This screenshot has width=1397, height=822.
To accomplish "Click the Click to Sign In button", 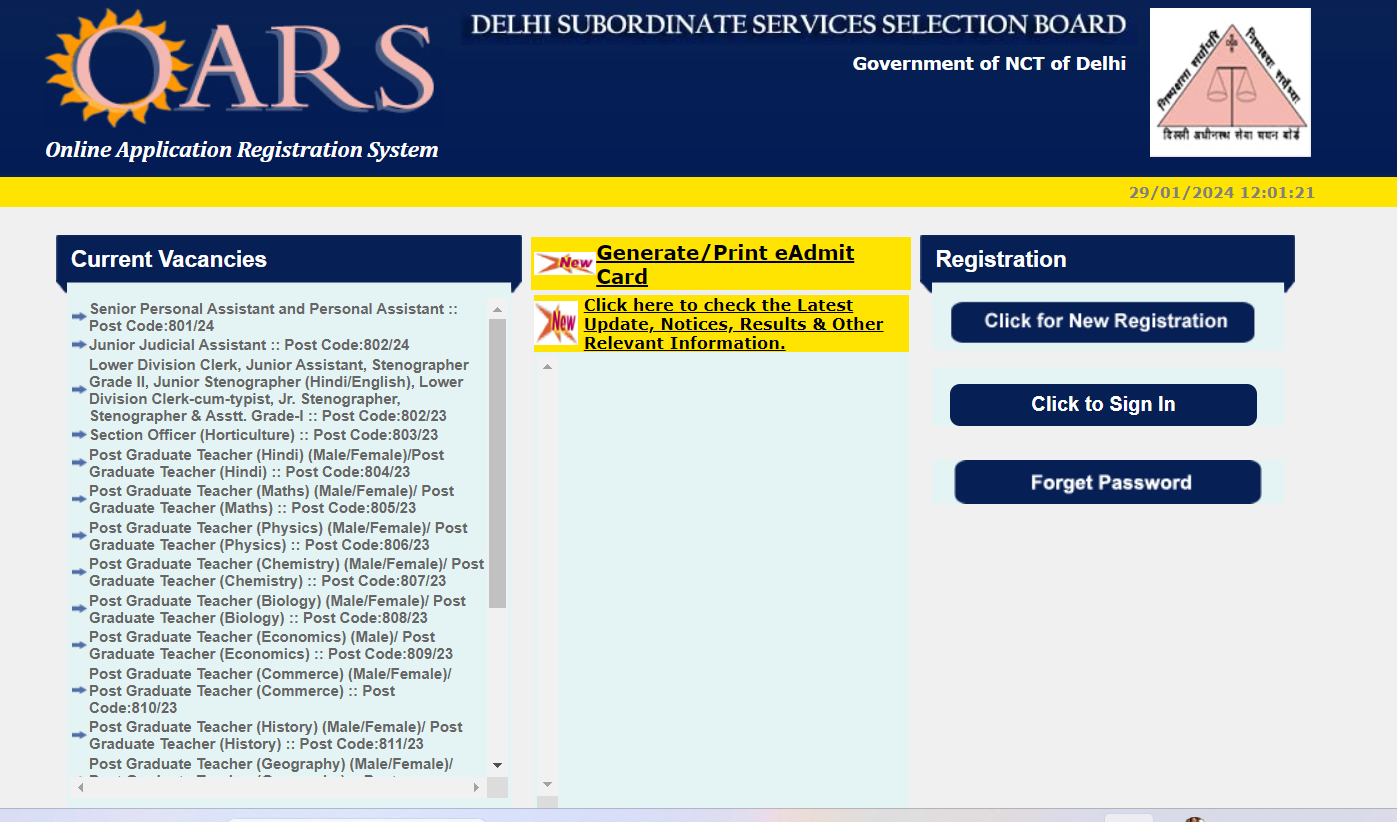I will pyautogui.click(x=1103, y=405).
